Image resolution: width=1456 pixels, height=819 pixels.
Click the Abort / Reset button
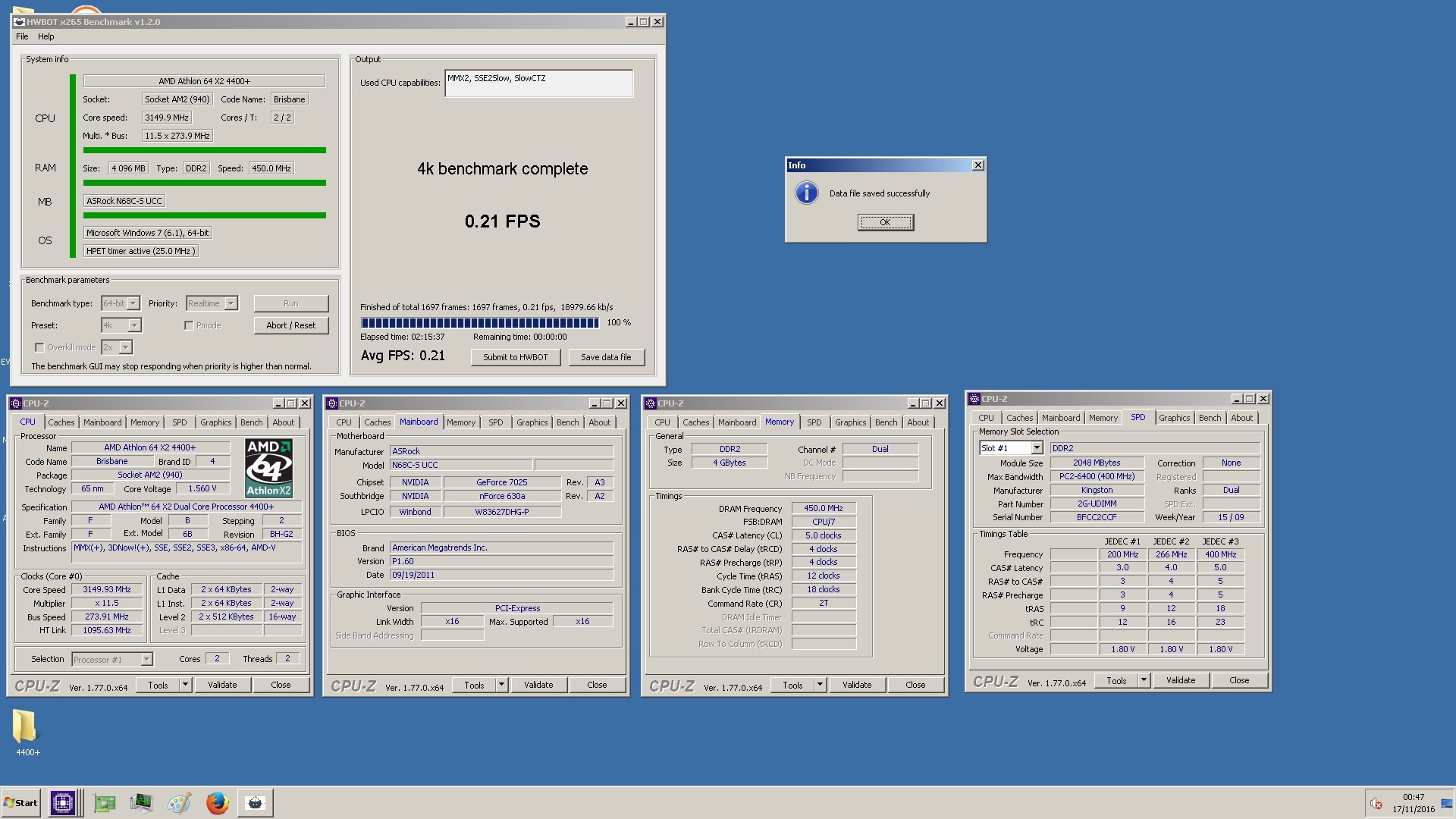pyautogui.click(x=291, y=325)
